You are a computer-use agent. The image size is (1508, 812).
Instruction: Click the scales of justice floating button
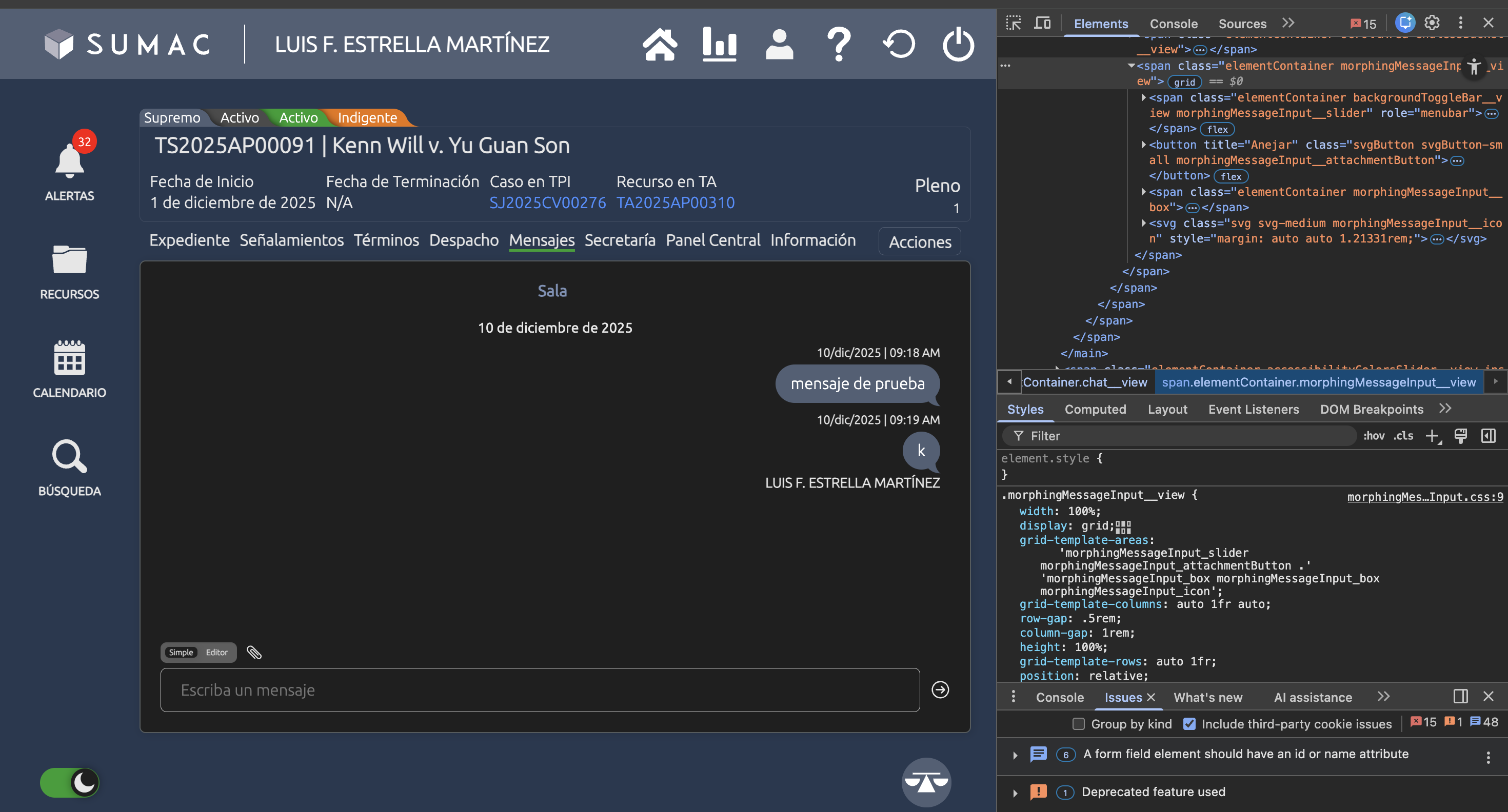(926, 782)
